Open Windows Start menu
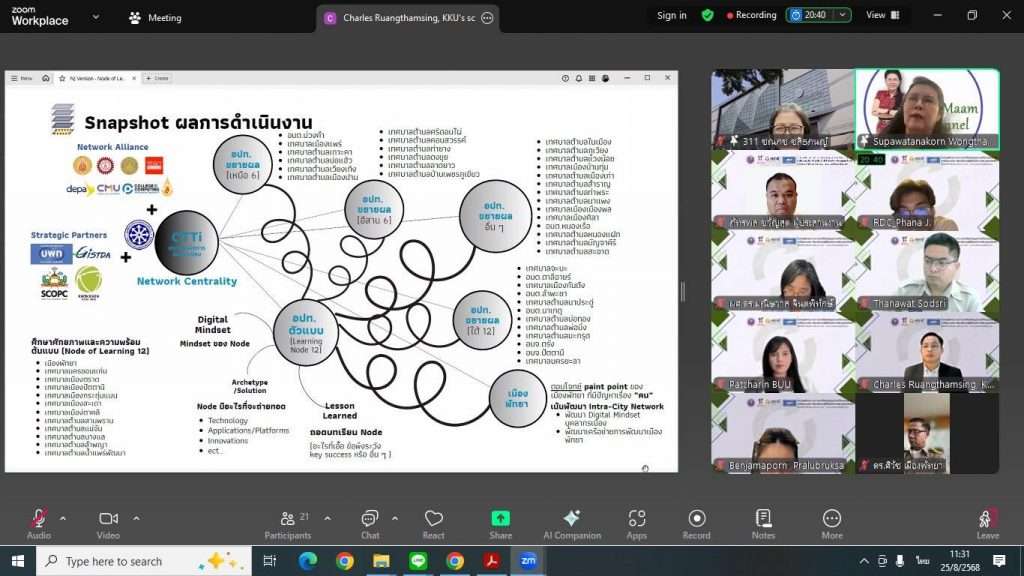Image resolution: width=1024 pixels, height=576 pixels. click(x=18, y=561)
